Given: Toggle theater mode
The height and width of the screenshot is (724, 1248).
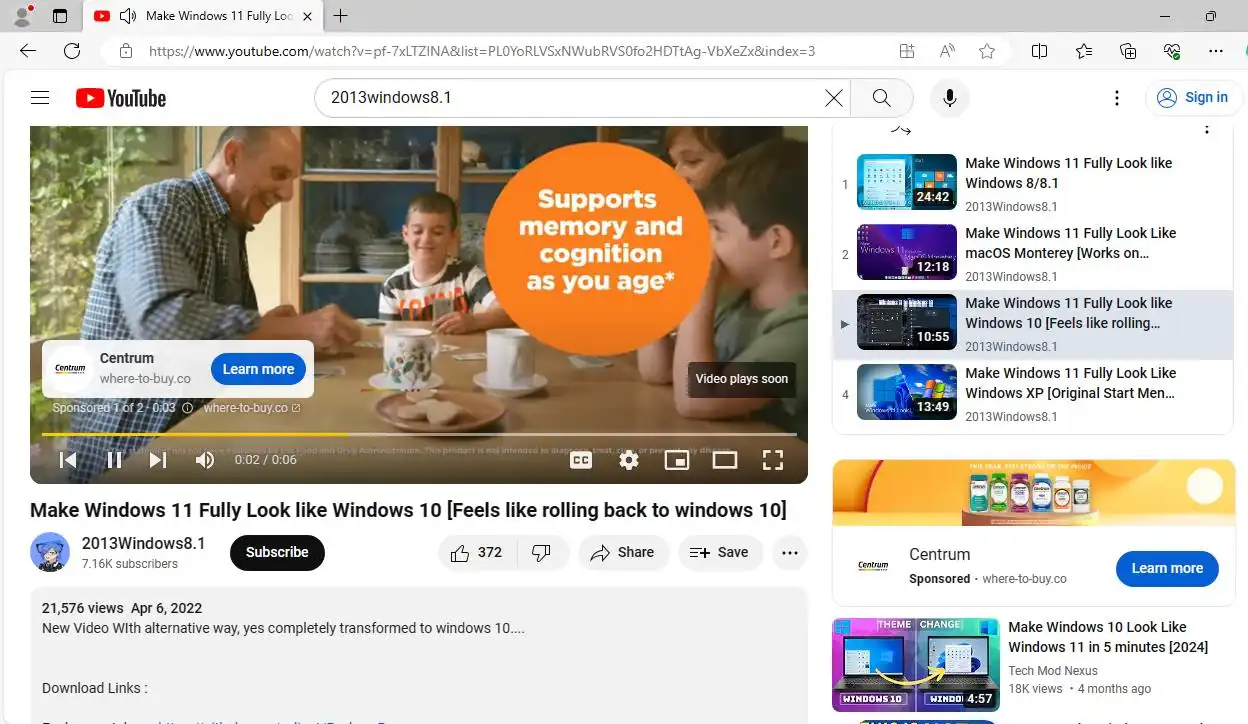Looking at the screenshot, I should pos(725,460).
